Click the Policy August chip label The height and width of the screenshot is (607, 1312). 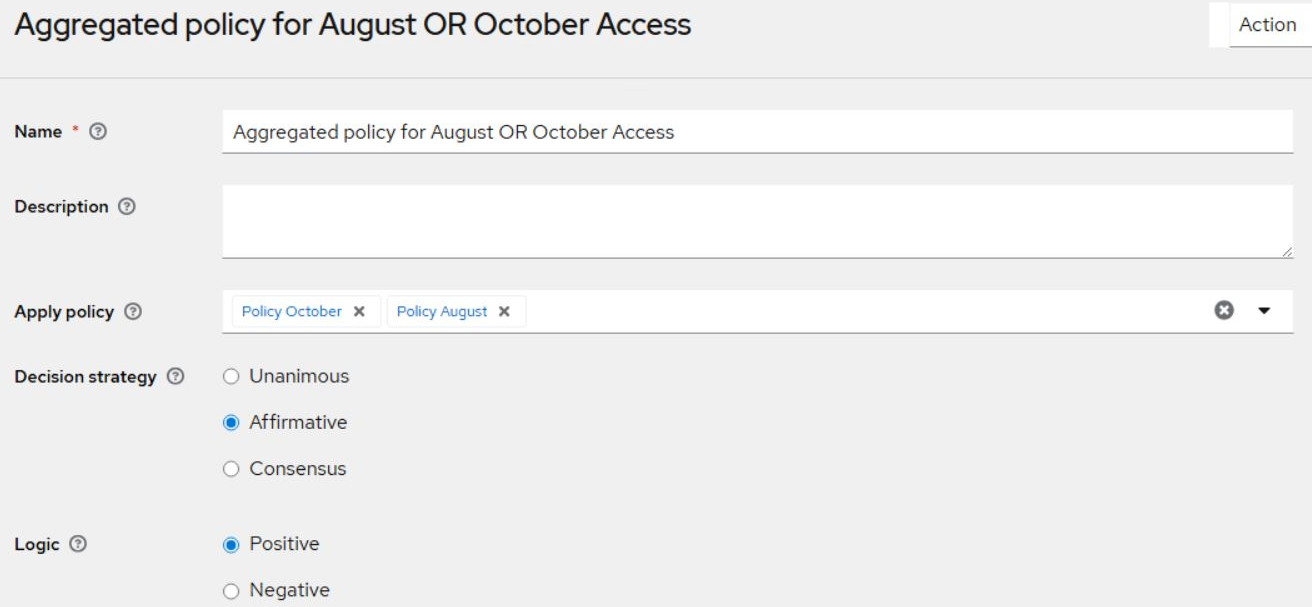(442, 312)
